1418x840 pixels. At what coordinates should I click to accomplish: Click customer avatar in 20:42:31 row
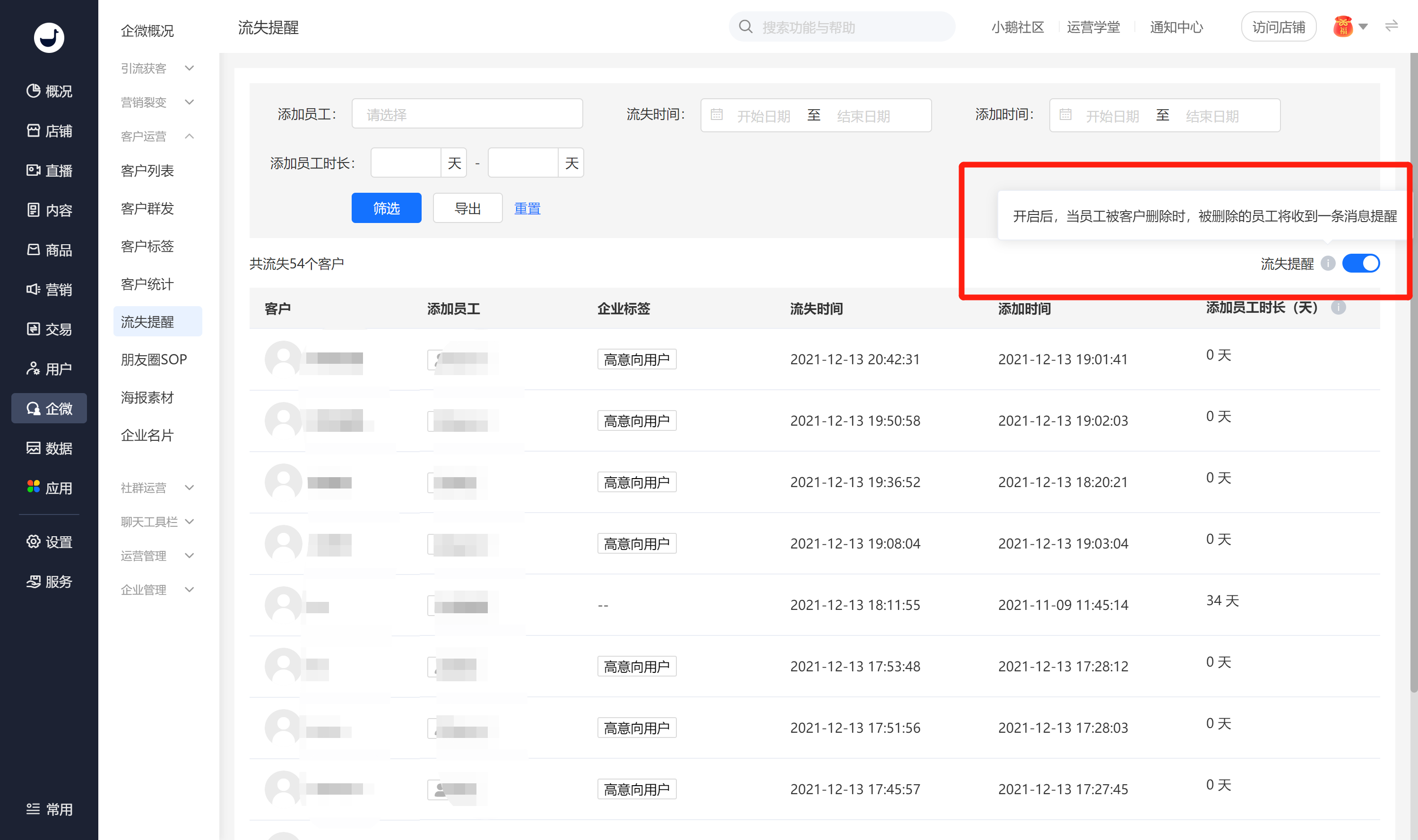(x=283, y=359)
